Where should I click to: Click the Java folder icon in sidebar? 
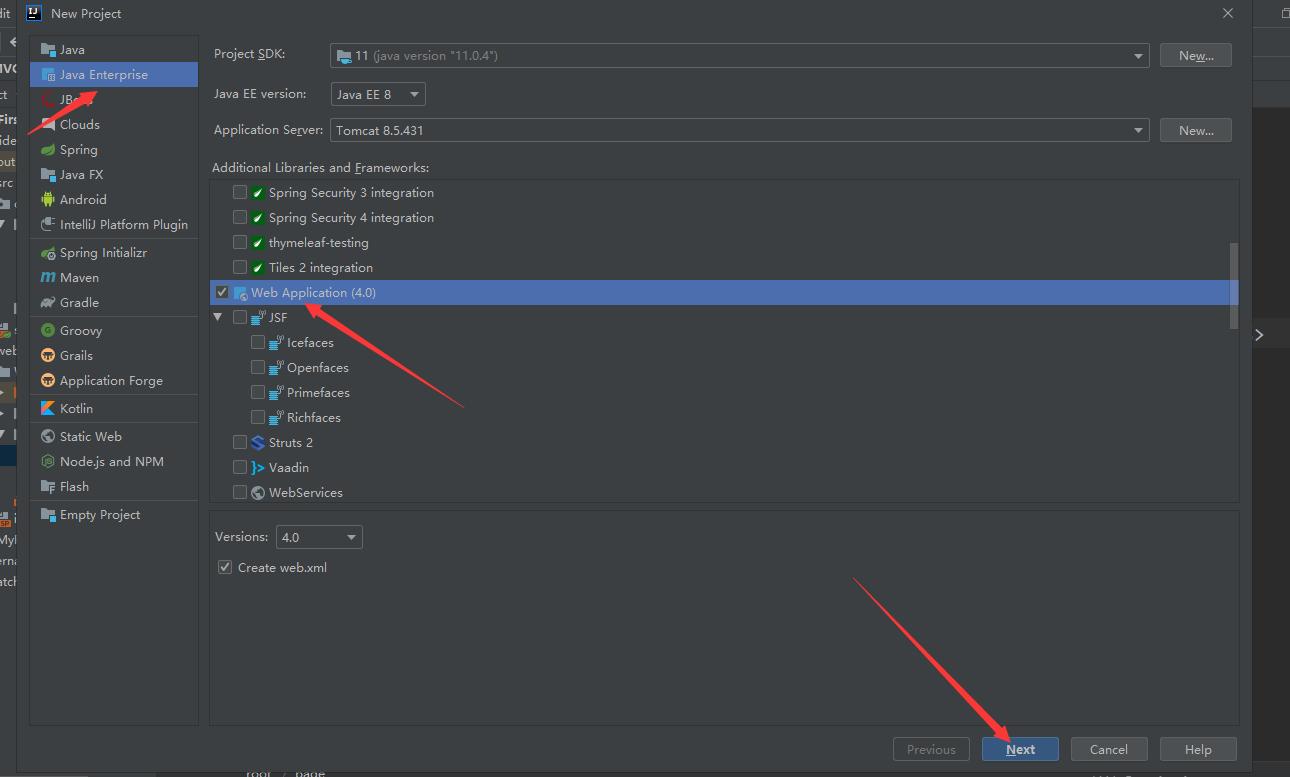(48, 49)
